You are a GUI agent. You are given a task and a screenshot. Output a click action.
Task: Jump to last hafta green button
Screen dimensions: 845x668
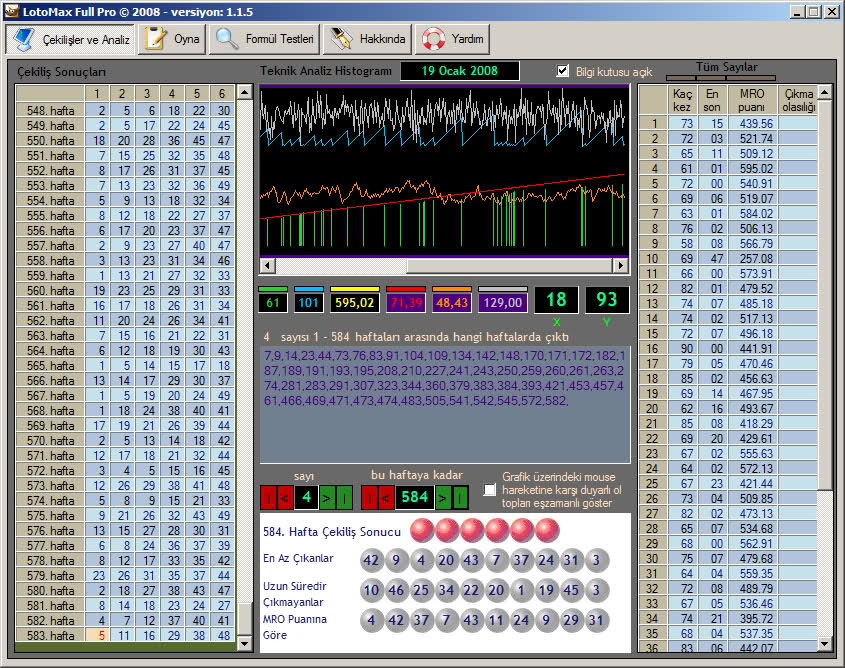point(460,498)
